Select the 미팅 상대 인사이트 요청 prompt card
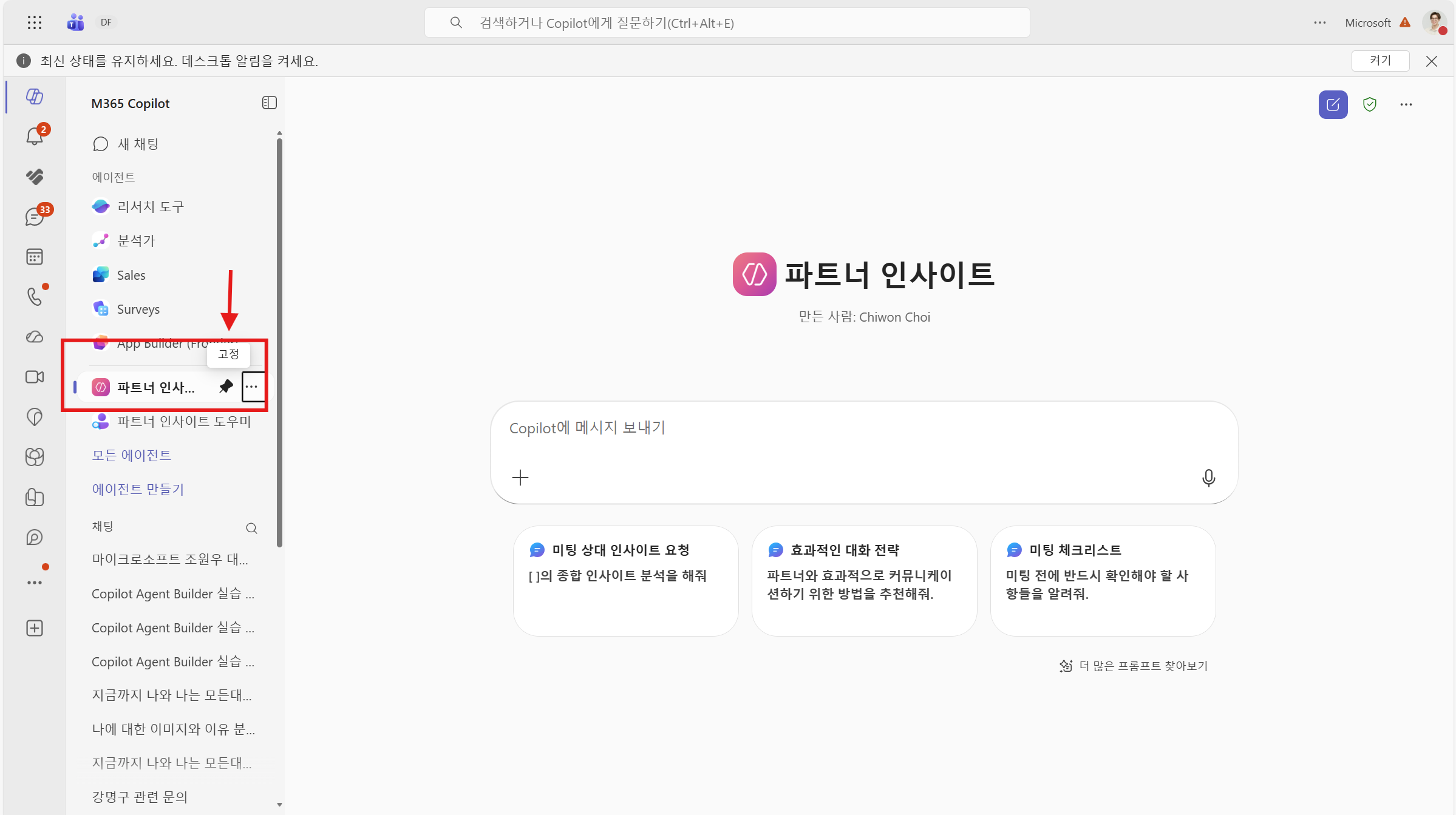The width and height of the screenshot is (1456, 815). pyautogui.click(x=625, y=581)
